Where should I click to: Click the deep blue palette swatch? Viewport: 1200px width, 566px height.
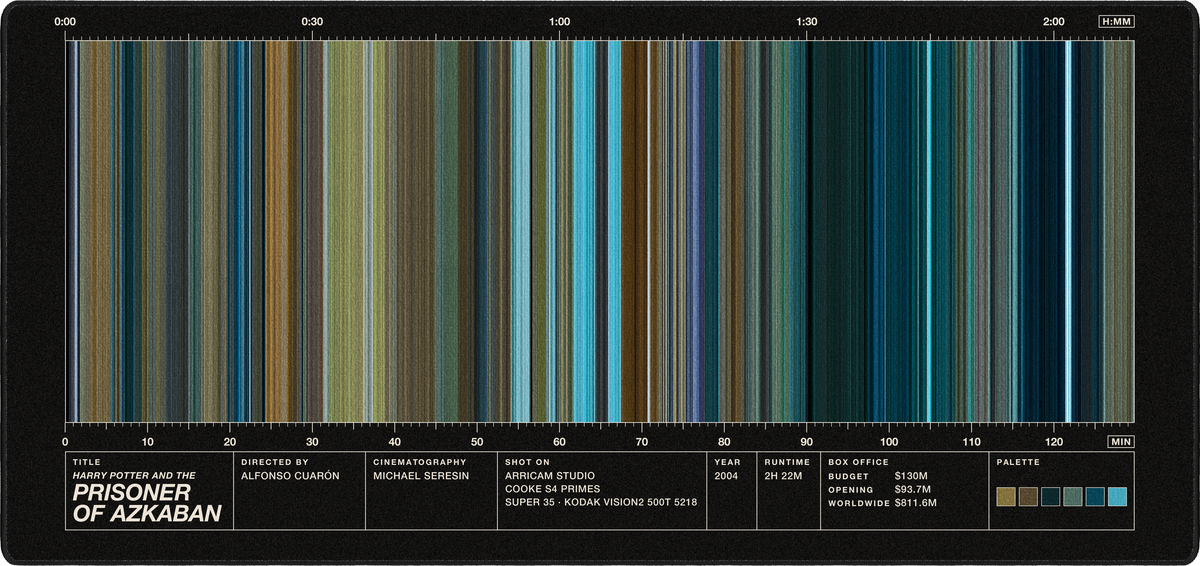(x=1095, y=497)
